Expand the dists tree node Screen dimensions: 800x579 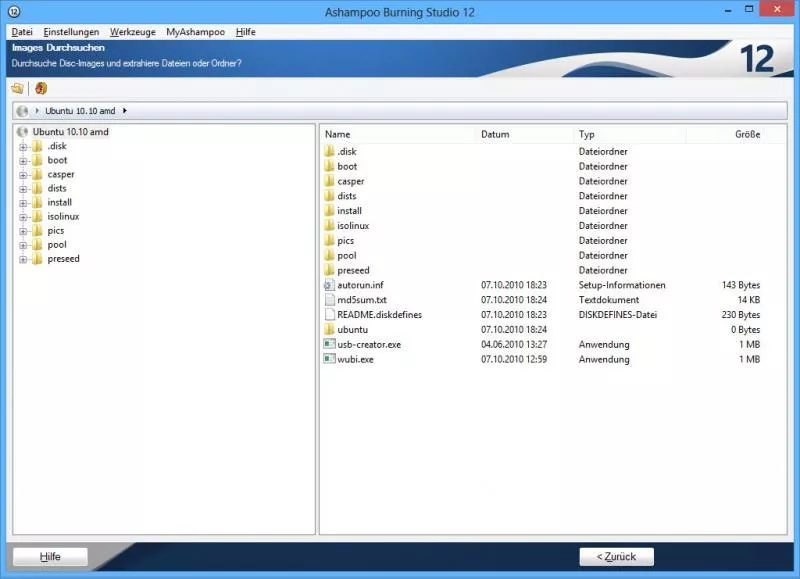click(23, 189)
